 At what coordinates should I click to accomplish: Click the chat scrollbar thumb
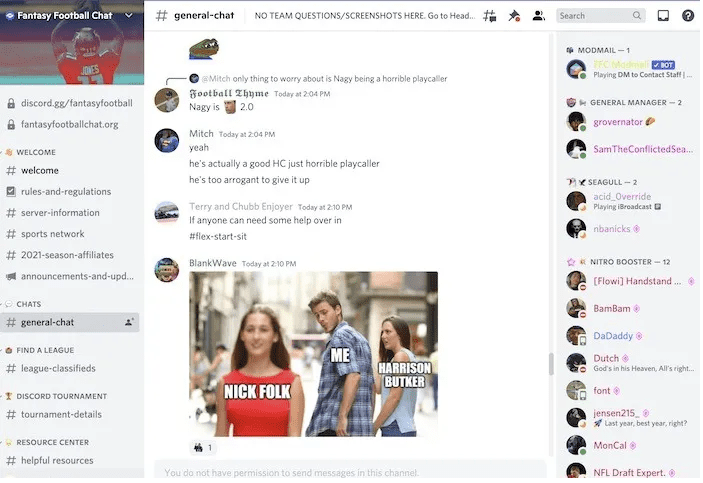click(551, 364)
